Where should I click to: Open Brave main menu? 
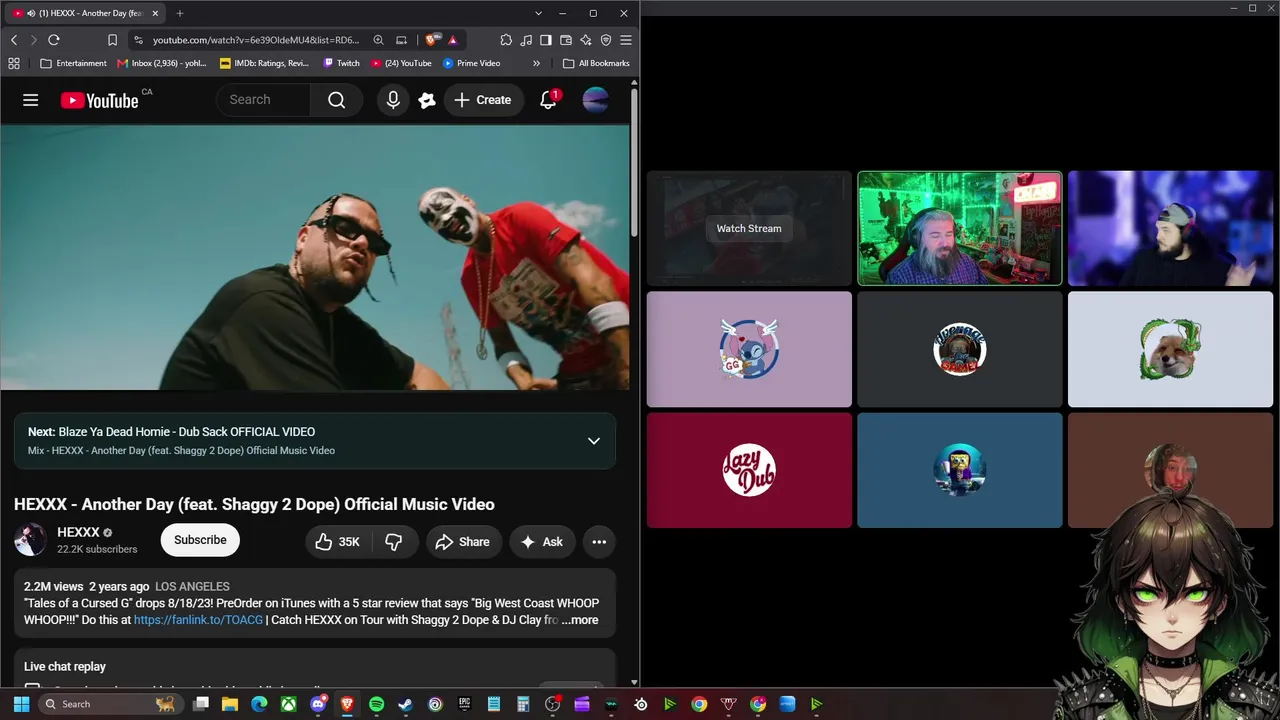(x=626, y=40)
